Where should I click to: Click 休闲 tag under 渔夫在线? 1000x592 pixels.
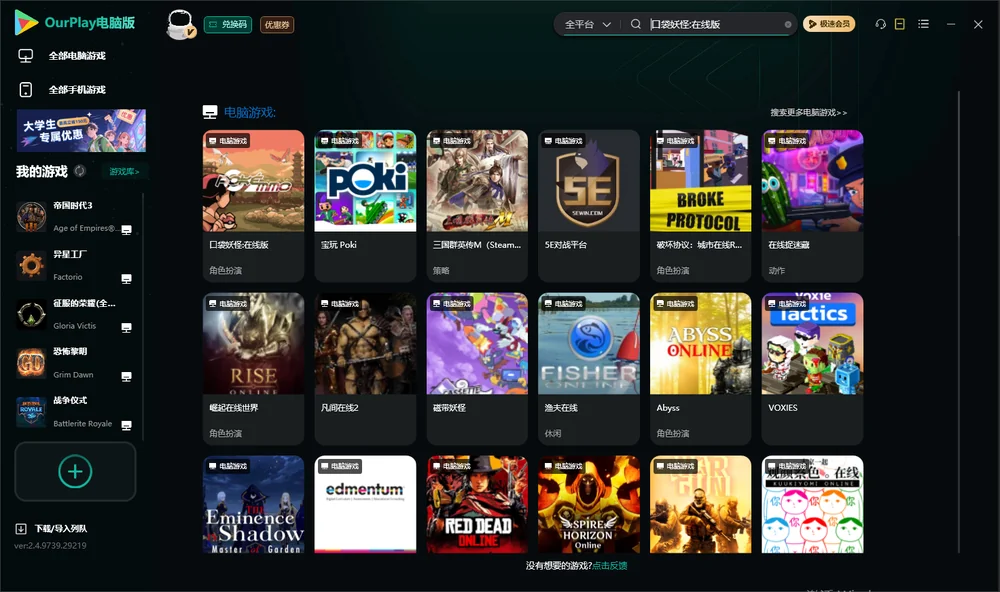coord(553,434)
